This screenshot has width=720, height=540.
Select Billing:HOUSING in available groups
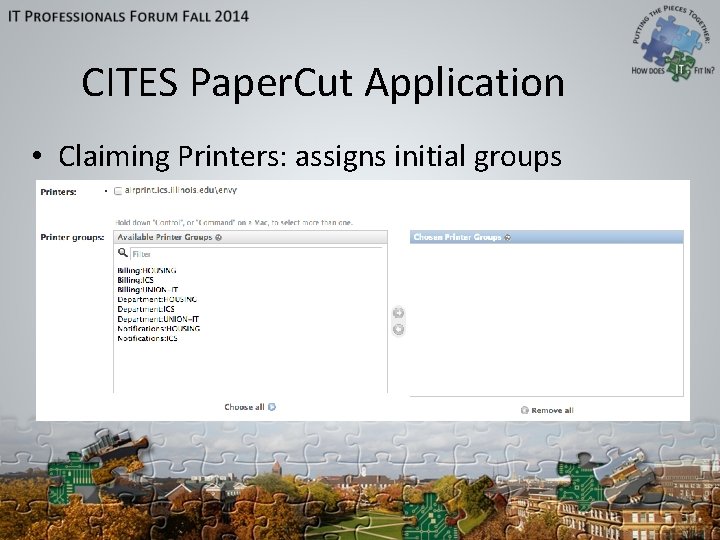(147, 270)
